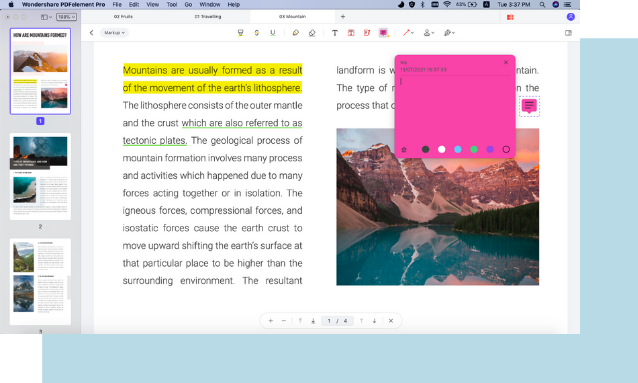The height and width of the screenshot is (383, 638).
Task: Open the View menu
Action: [153, 4]
